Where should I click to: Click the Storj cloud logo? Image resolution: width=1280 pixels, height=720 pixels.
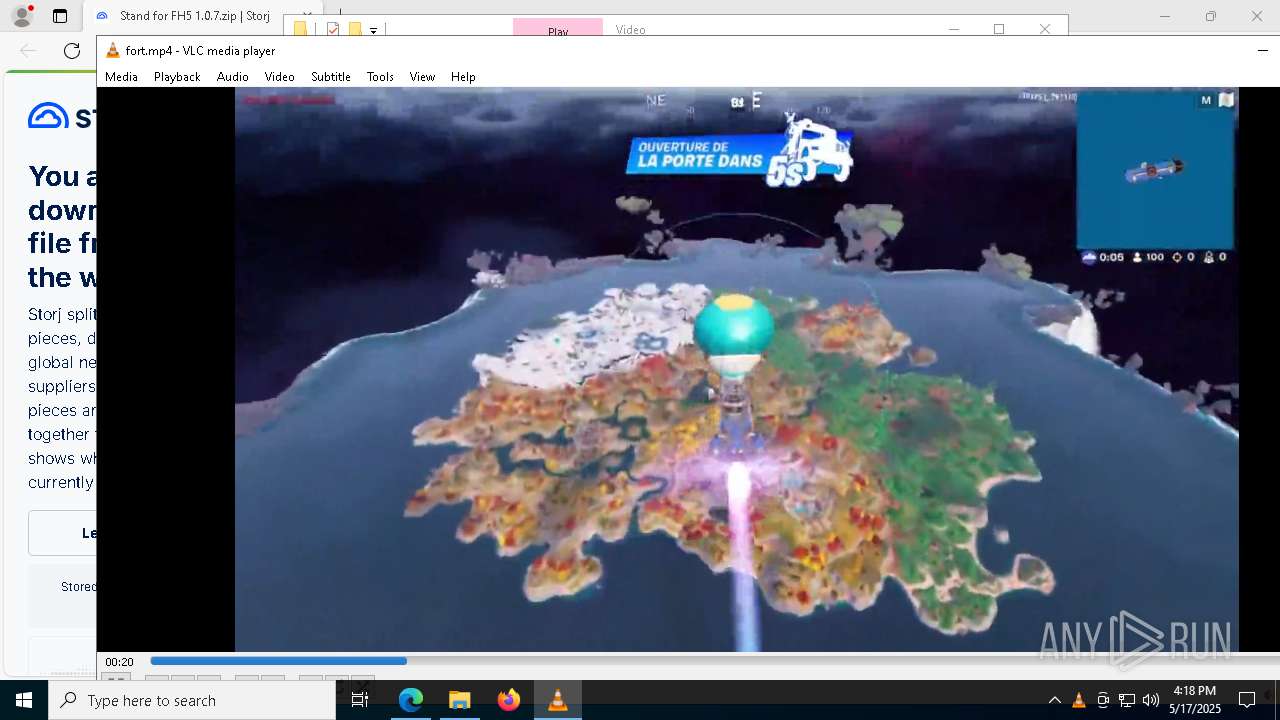48,116
